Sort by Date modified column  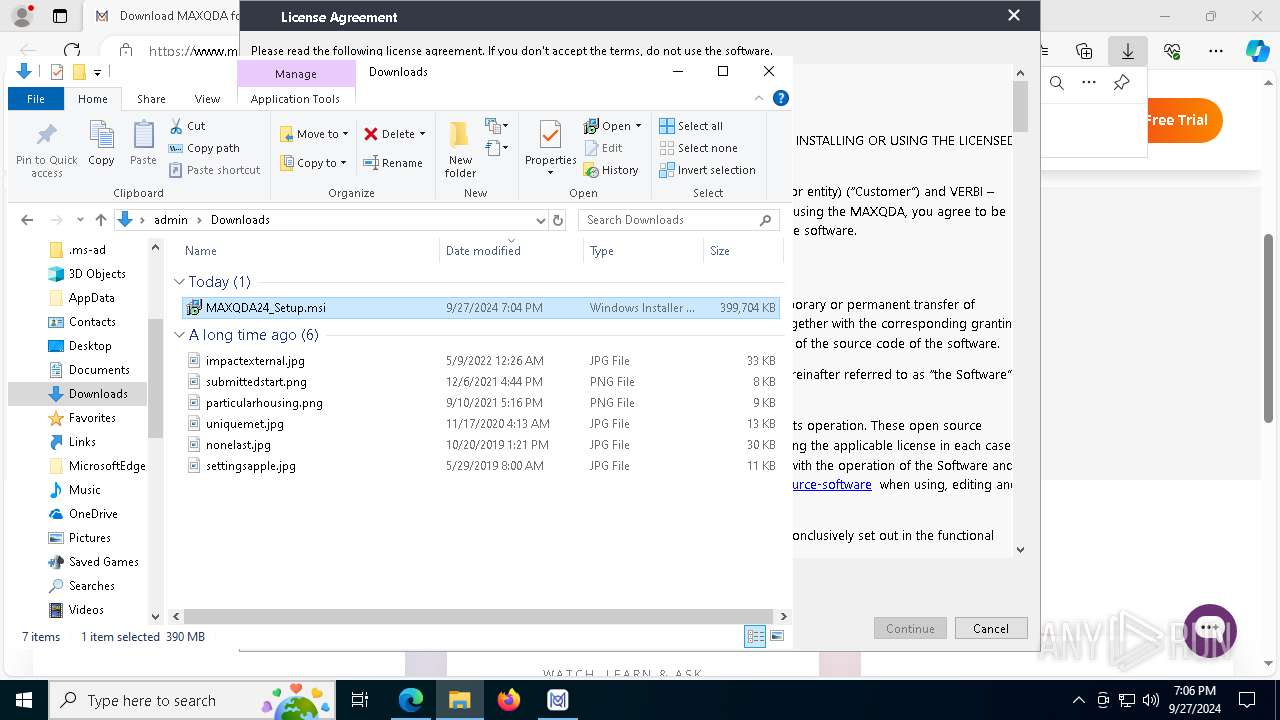[510, 251]
